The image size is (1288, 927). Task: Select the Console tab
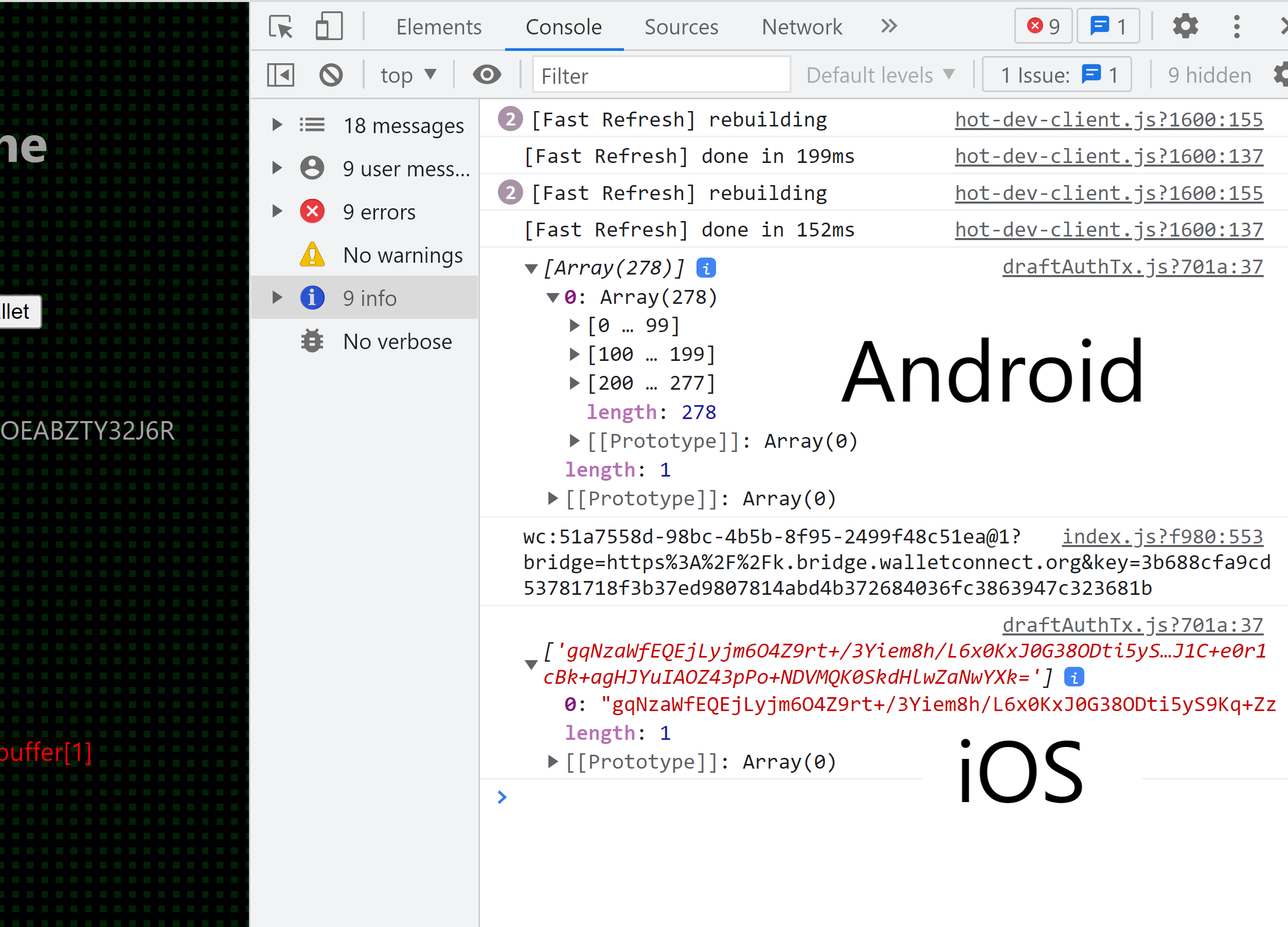(563, 27)
